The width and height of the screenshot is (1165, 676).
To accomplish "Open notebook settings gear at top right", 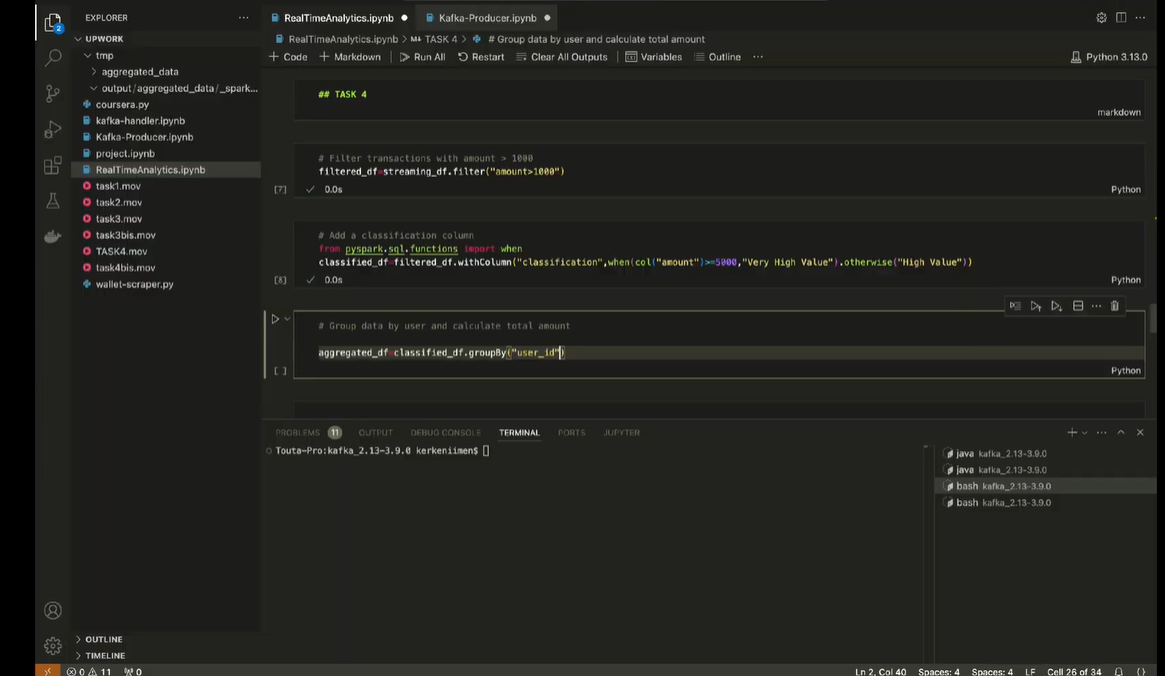I will 1101,18.
